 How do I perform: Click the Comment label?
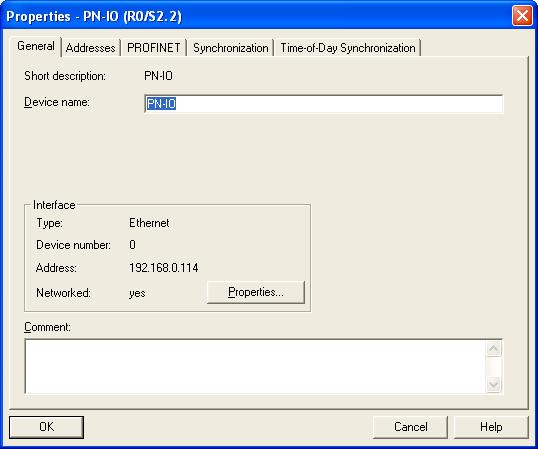coord(47,327)
